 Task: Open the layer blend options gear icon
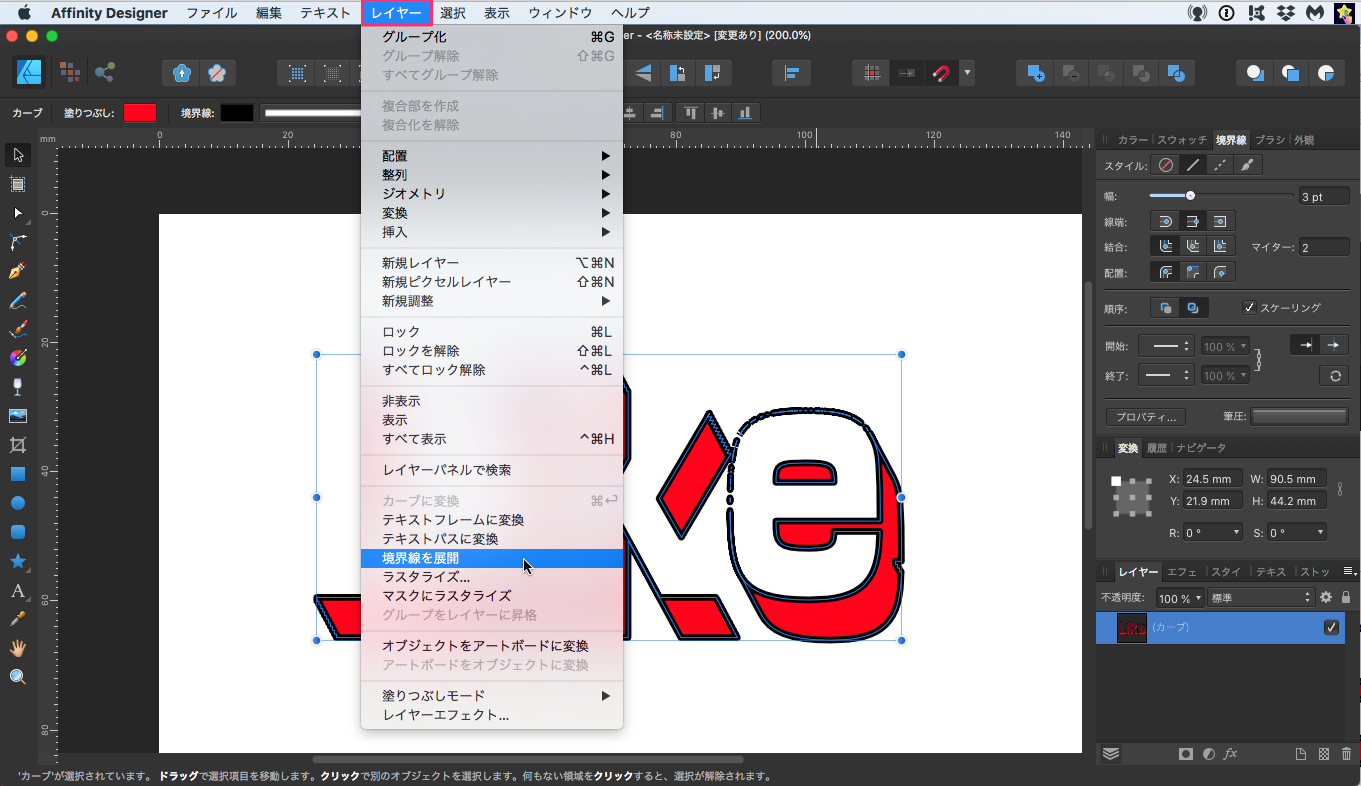pyautogui.click(x=1326, y=597)
